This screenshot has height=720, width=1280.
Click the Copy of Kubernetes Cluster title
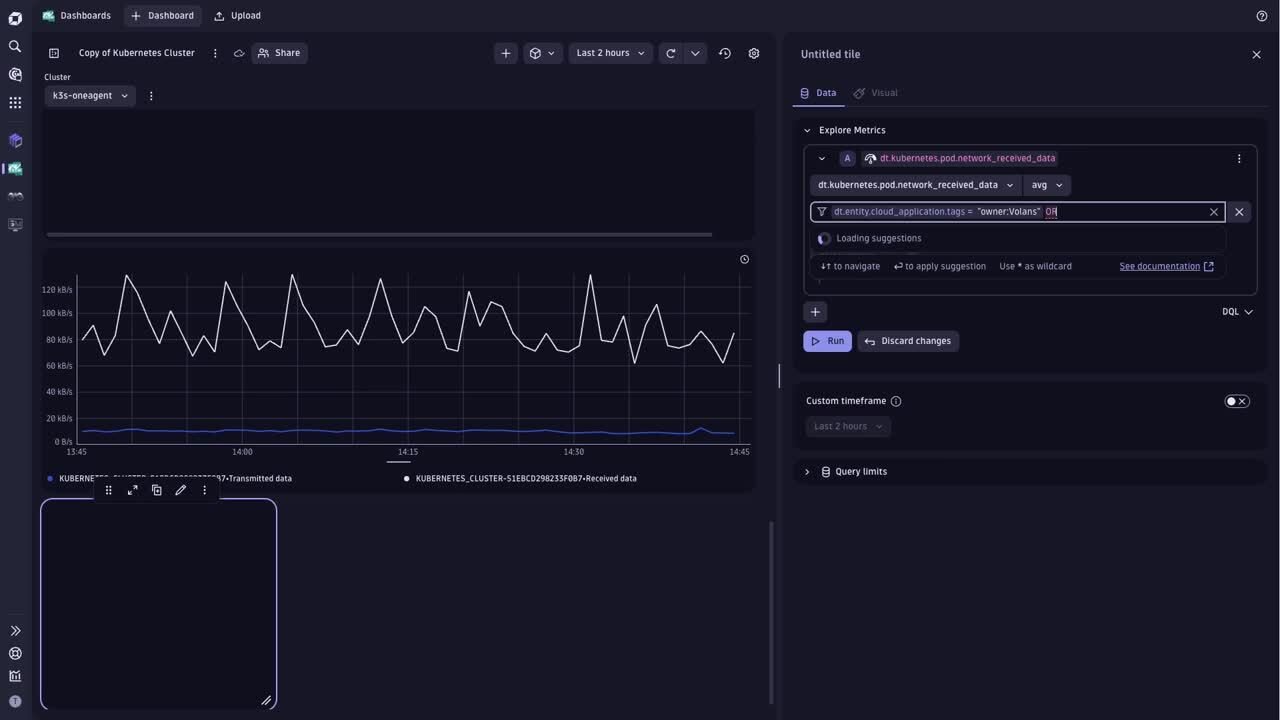[137, 53]
